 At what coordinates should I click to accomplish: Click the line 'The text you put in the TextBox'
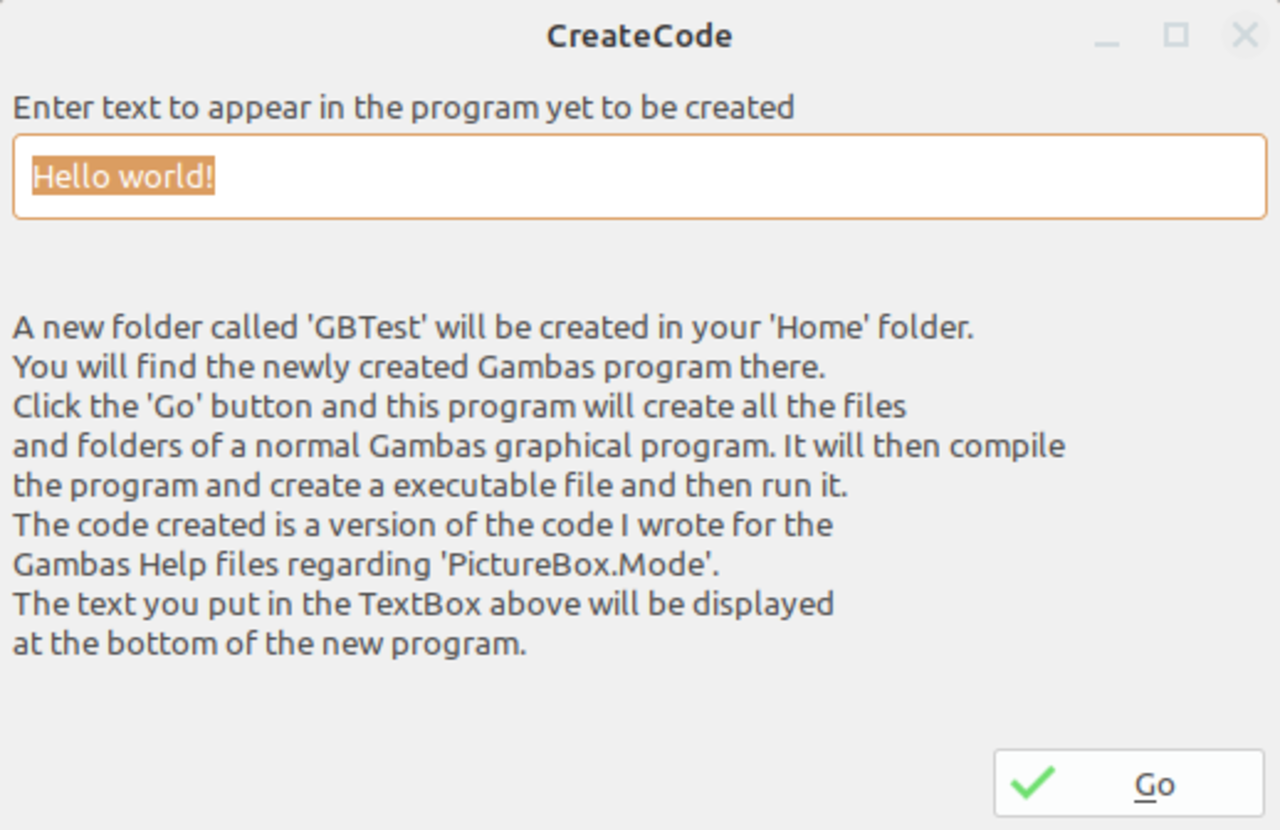click(423, 604)
